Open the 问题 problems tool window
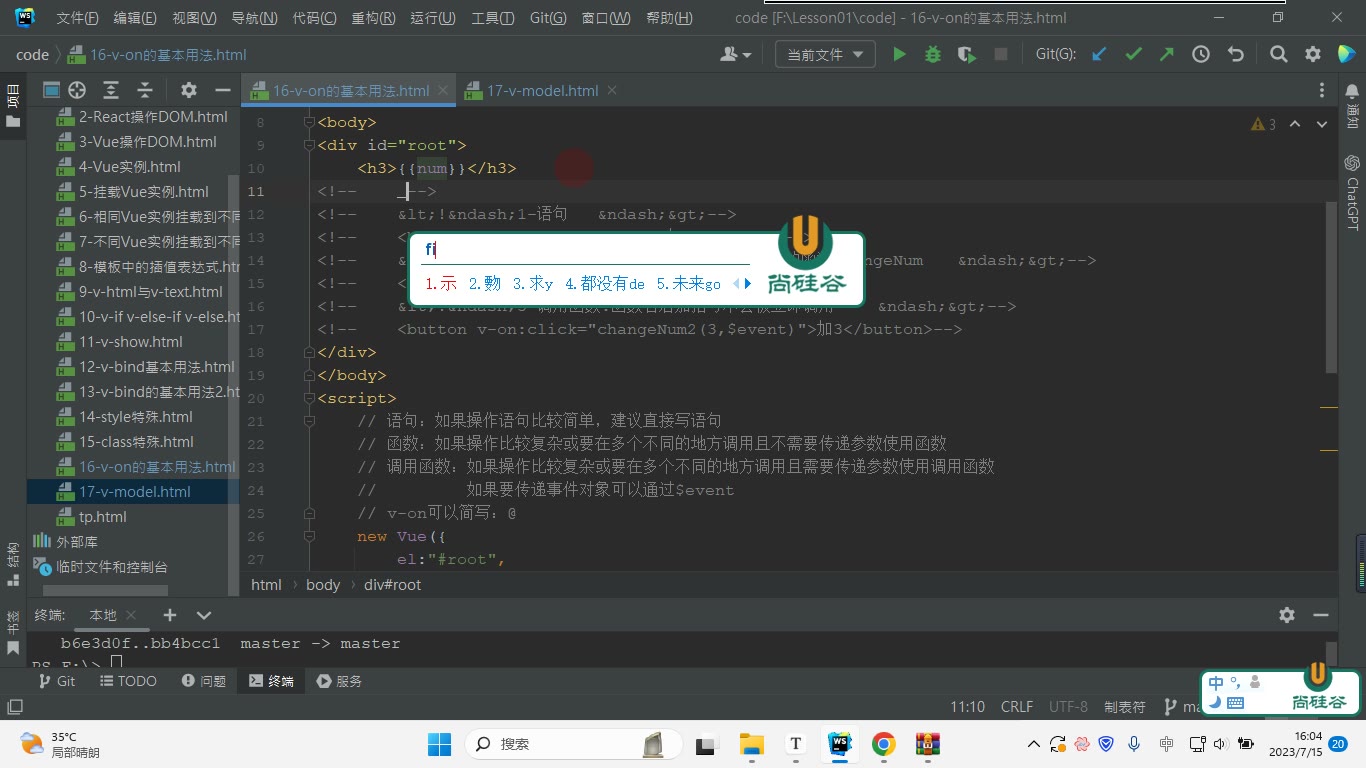 pos(204,681)
